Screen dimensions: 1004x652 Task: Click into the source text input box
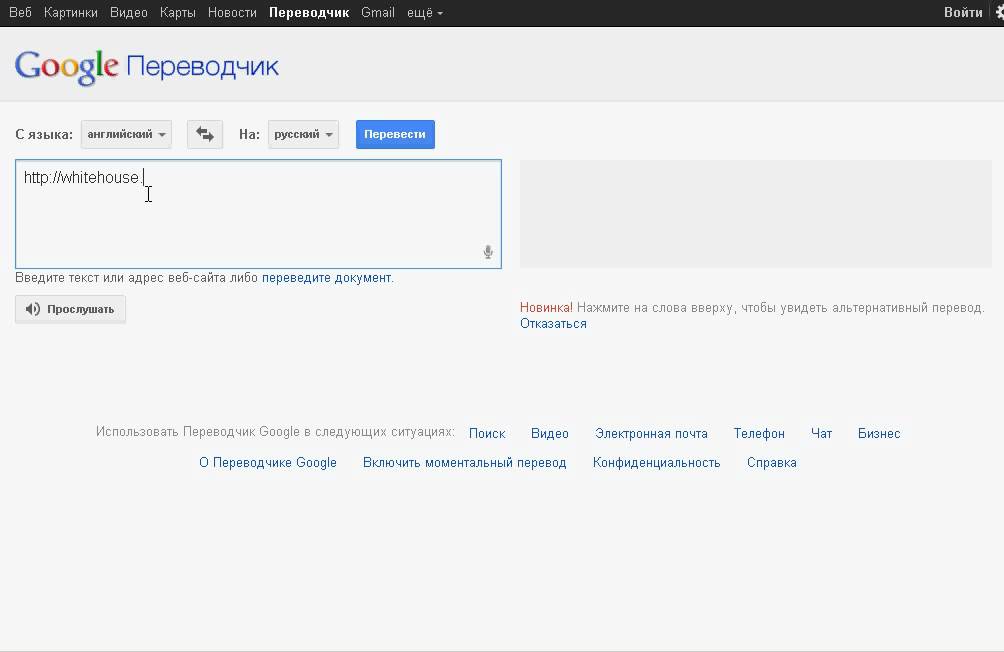(258, 214)
